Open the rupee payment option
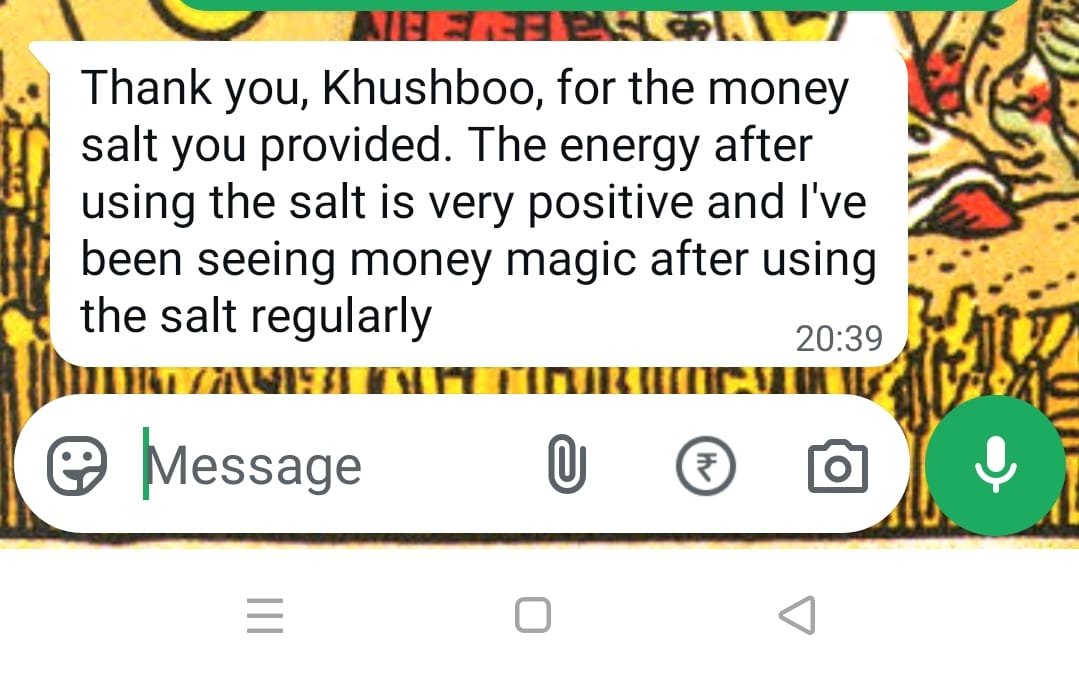Screen dimensions: 1079x681 click(x=705, y=466)
